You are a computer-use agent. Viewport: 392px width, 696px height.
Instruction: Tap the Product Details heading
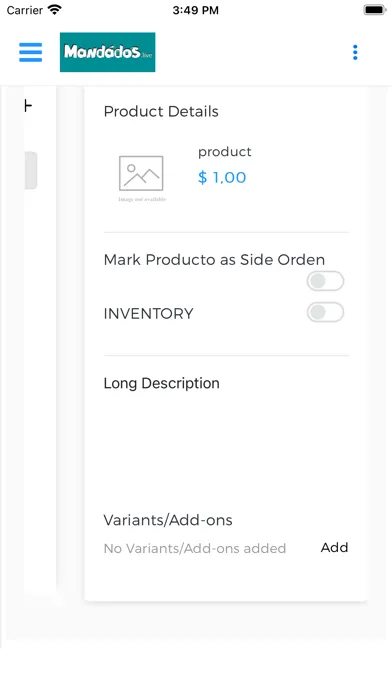pos(161,111)
